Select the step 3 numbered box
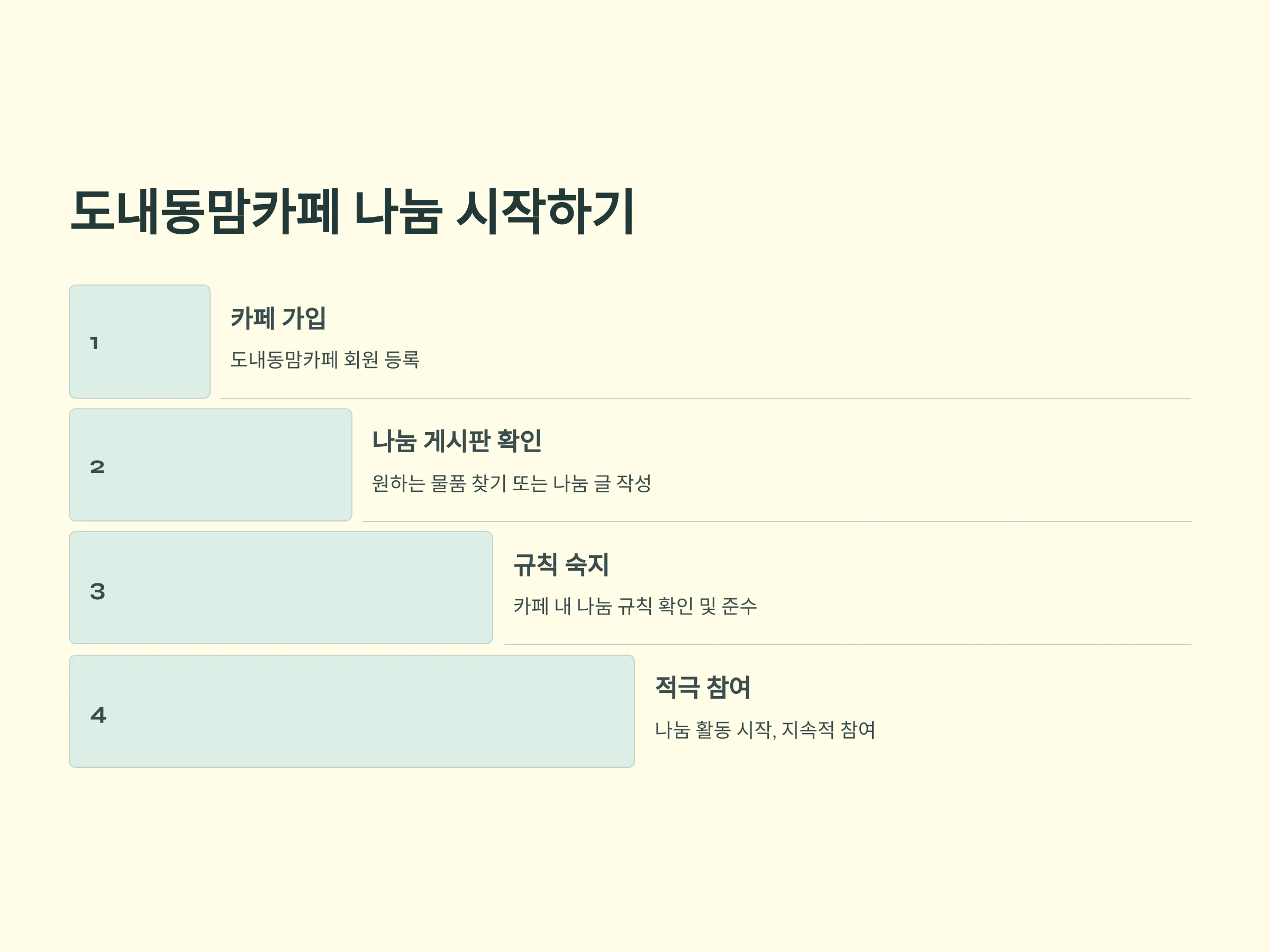Image resolution: width=1270 pixels, height=952 pixels. [x=281, y=588]
